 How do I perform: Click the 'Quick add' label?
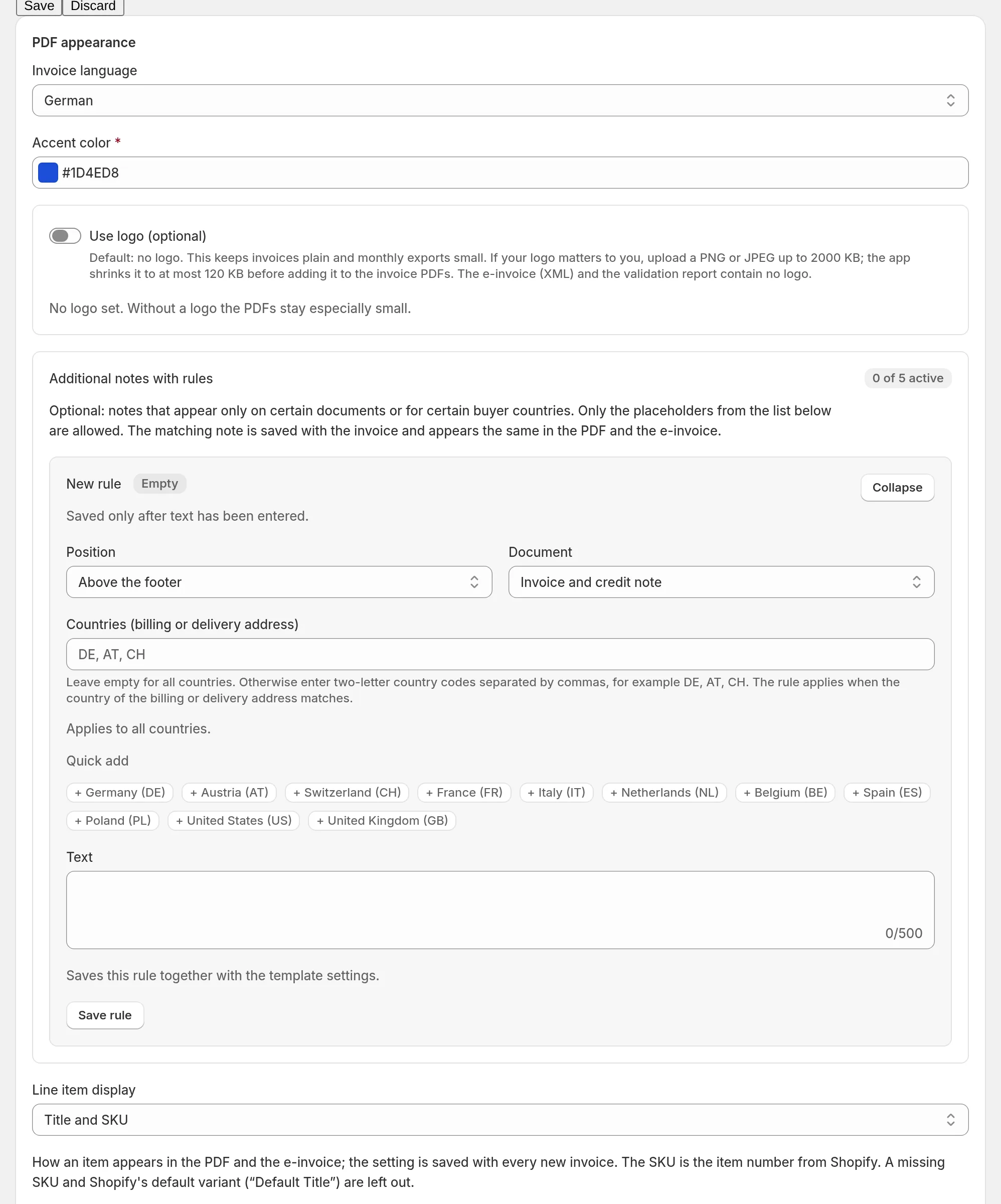[97, 760]
